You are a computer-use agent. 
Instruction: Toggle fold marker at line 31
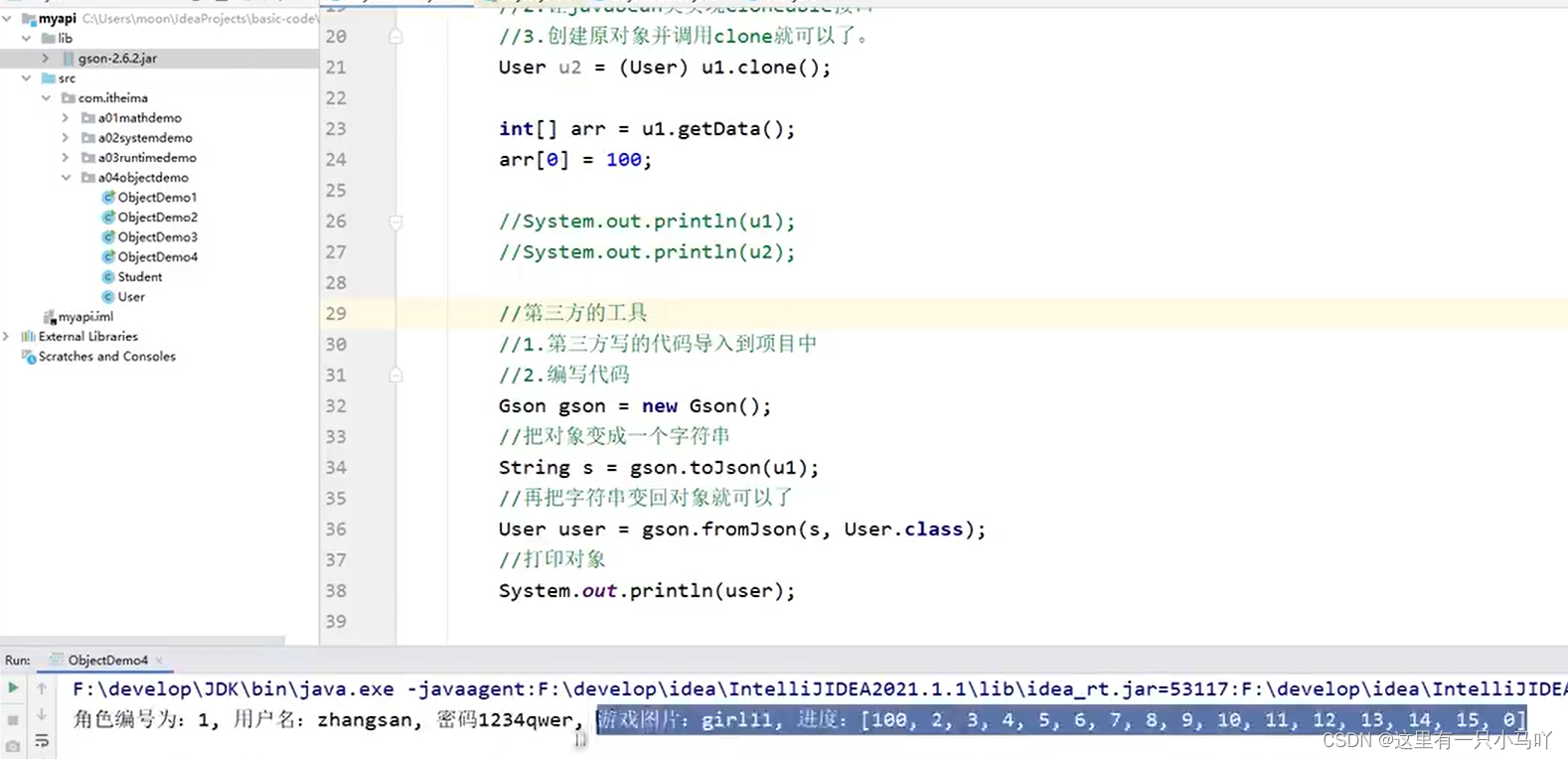point(395,375)
